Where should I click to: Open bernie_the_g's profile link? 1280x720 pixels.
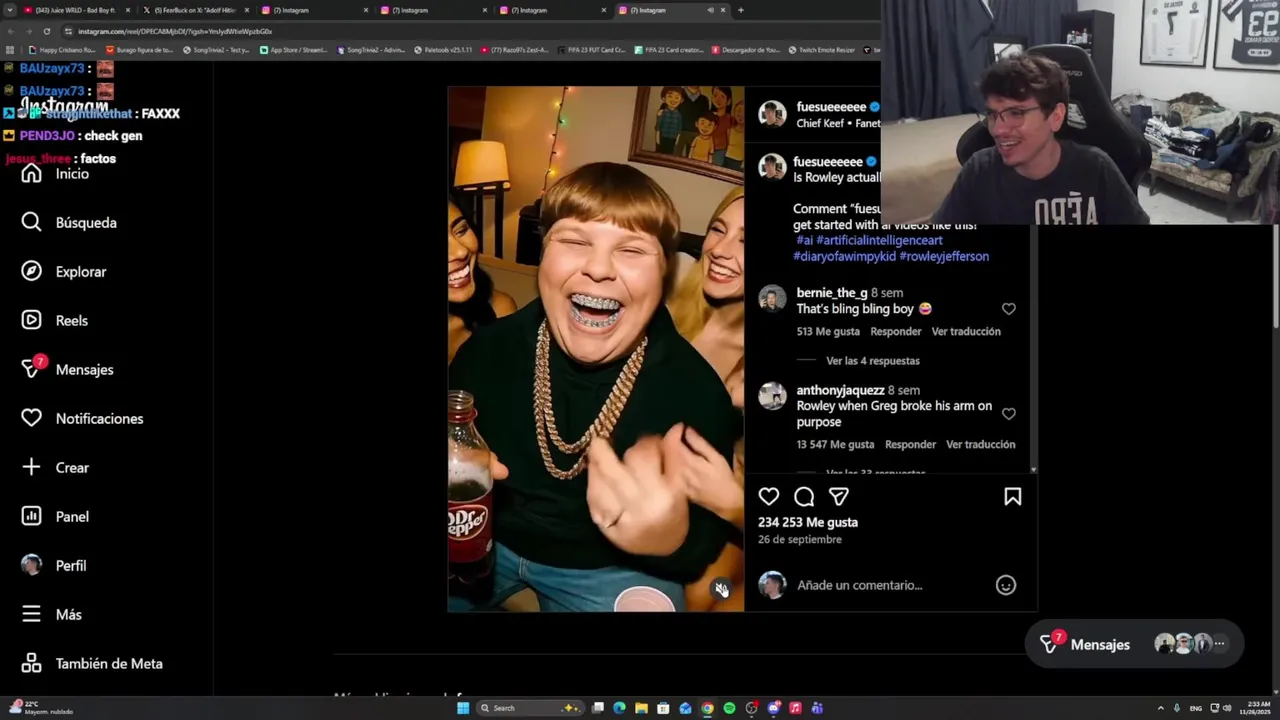coord(832,293)
